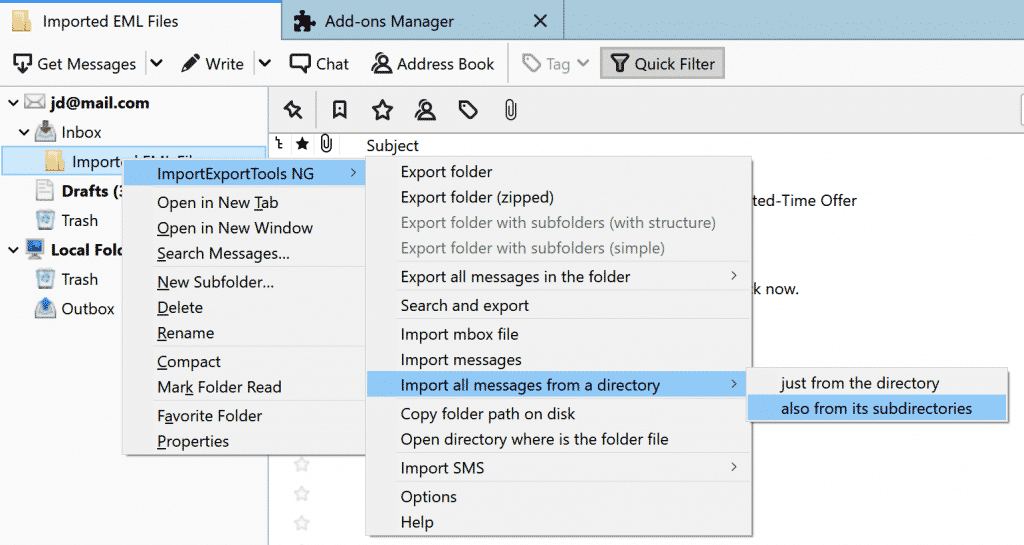Open the Get Messages dropdown arrow
Screen dimensions: 1024x545
pyautogui.click(x=156, y=64)
